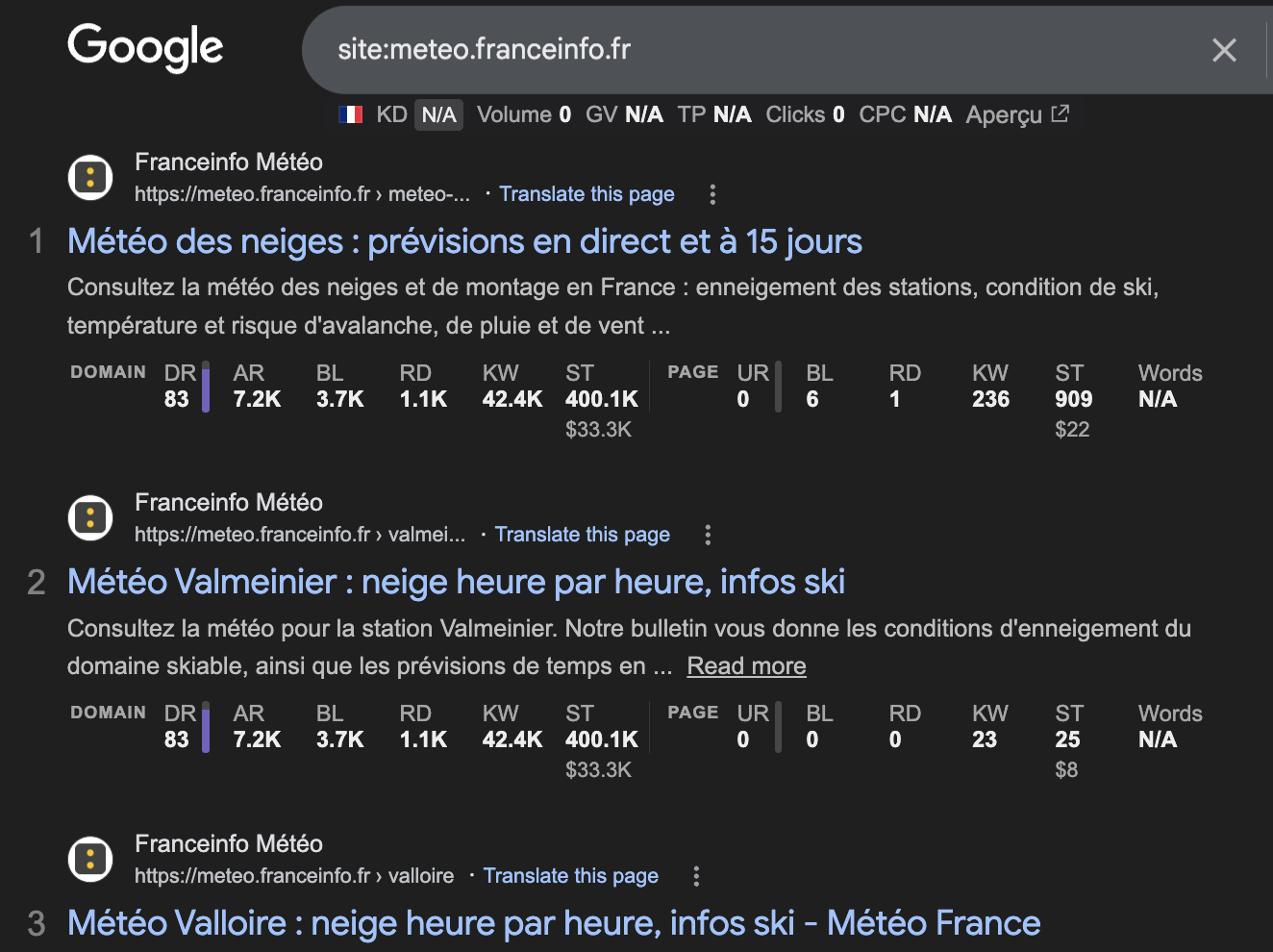The height and width of the screenshot is (952, 1273).
Task: Open the Aperçu external link icon
Action: click(1060, 113)
